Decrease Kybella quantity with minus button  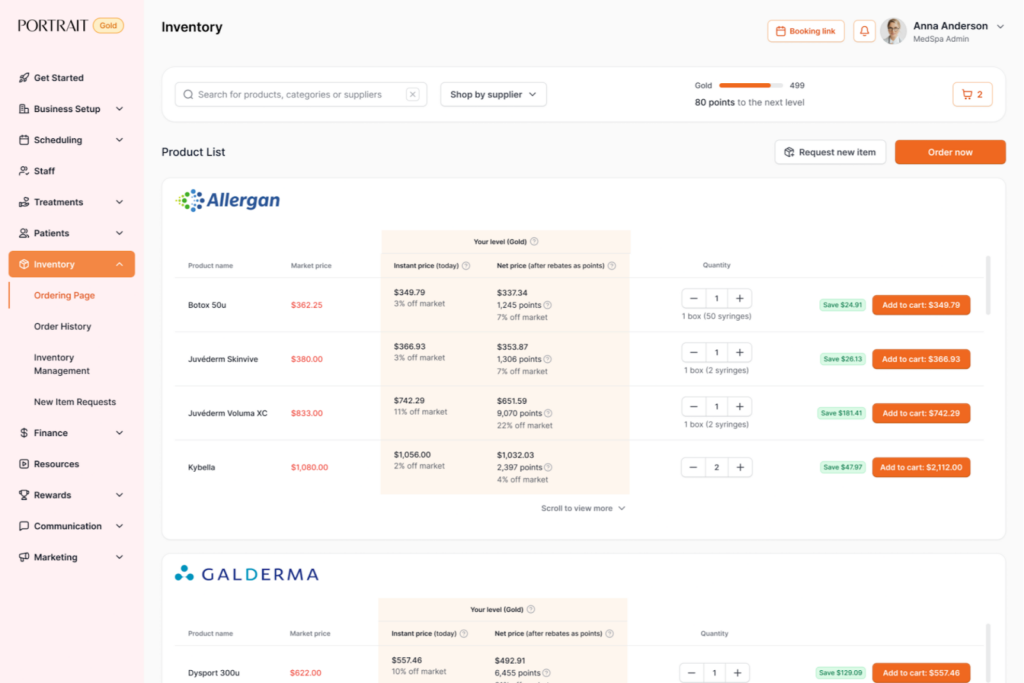pos(694,467)
